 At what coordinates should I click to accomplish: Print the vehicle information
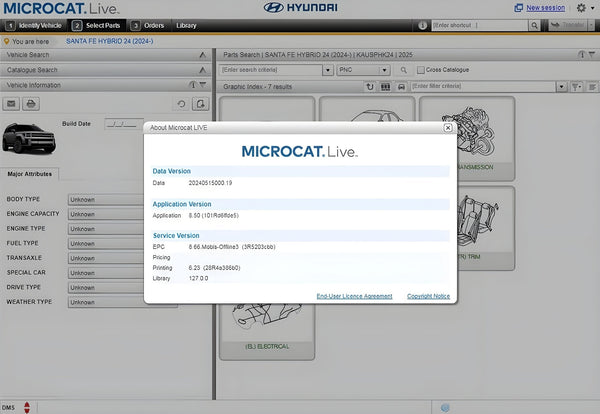click(x=31, y=104)
